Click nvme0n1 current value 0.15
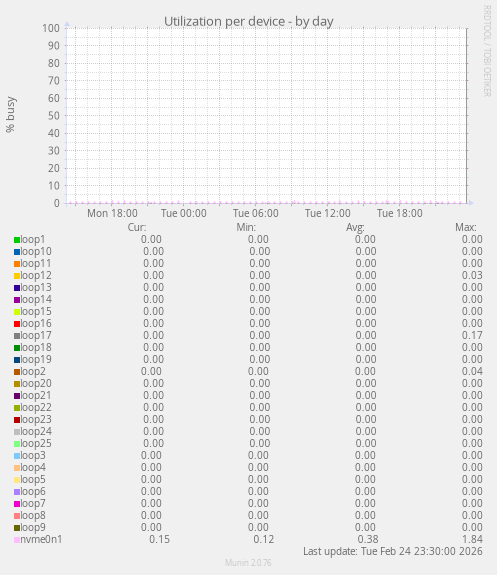The height and width of the screenshot is (575, 497). click(x=160, y=539)
